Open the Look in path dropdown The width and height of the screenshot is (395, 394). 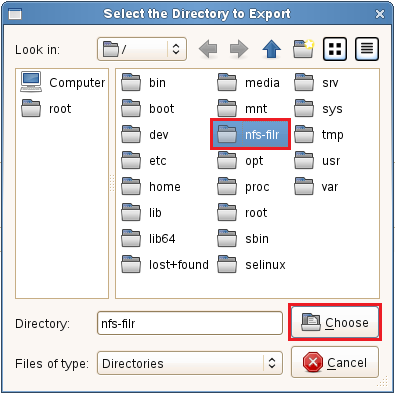tap(142, 49)
